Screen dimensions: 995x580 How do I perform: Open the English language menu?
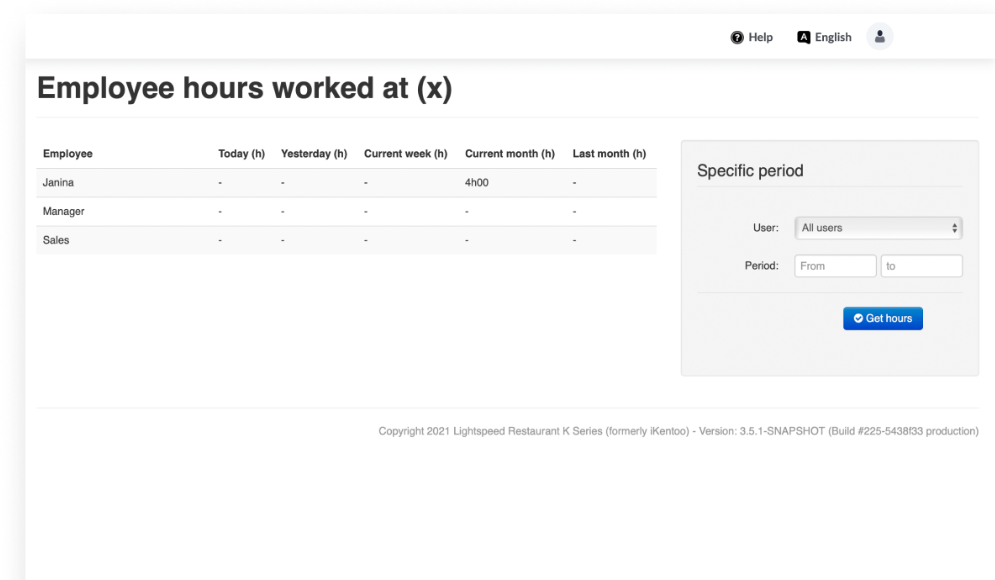[833, 38]
